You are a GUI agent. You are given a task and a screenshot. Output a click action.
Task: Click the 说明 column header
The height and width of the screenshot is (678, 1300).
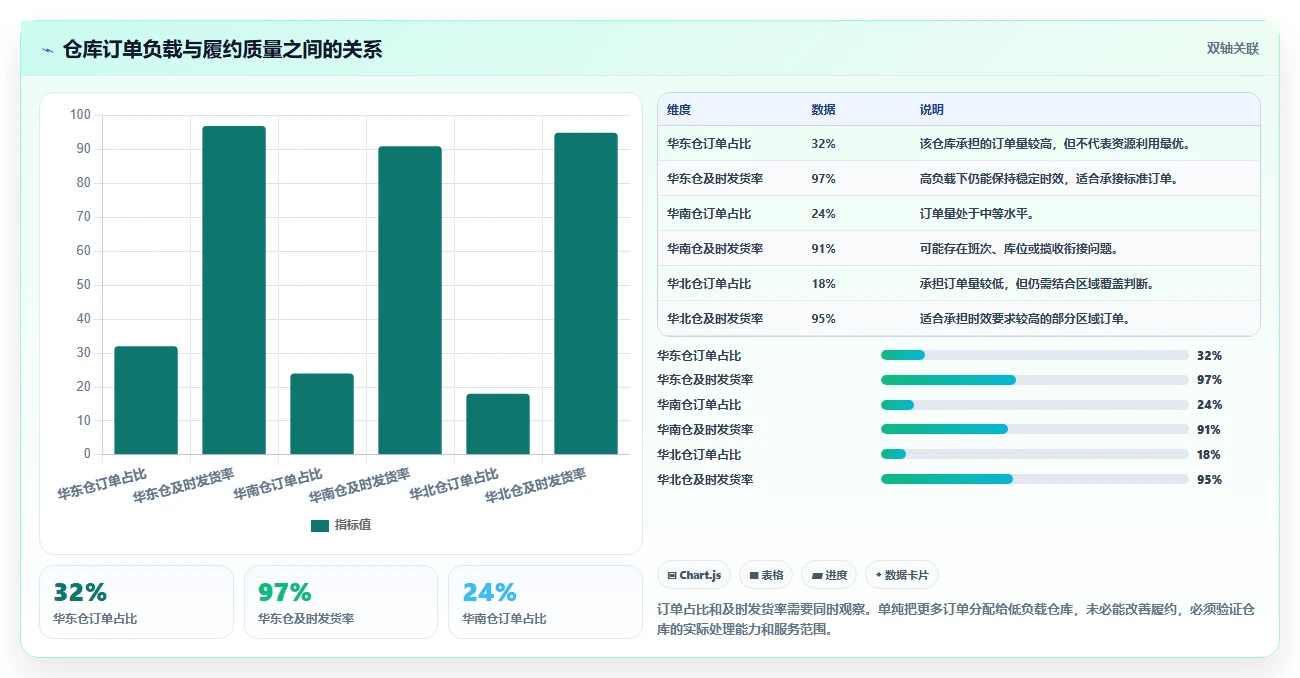pyautogui.click(x=932, y=110)
